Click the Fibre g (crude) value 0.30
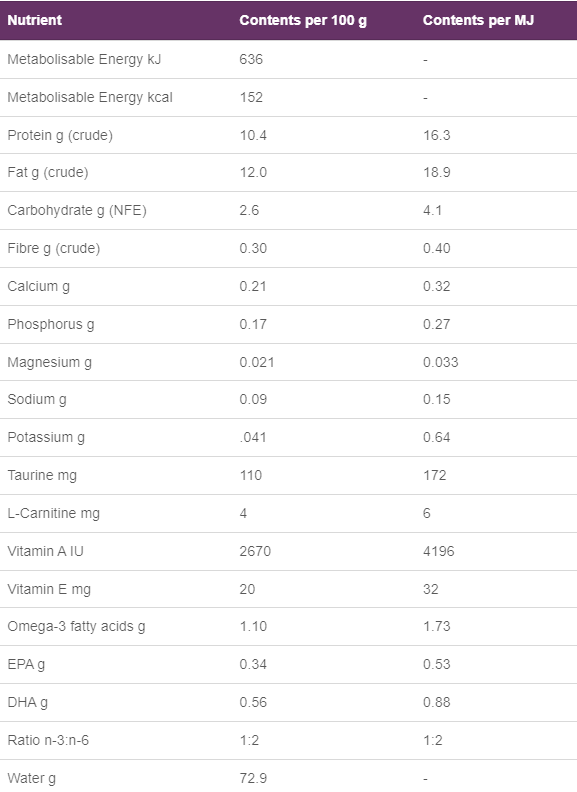 (253, 248)
